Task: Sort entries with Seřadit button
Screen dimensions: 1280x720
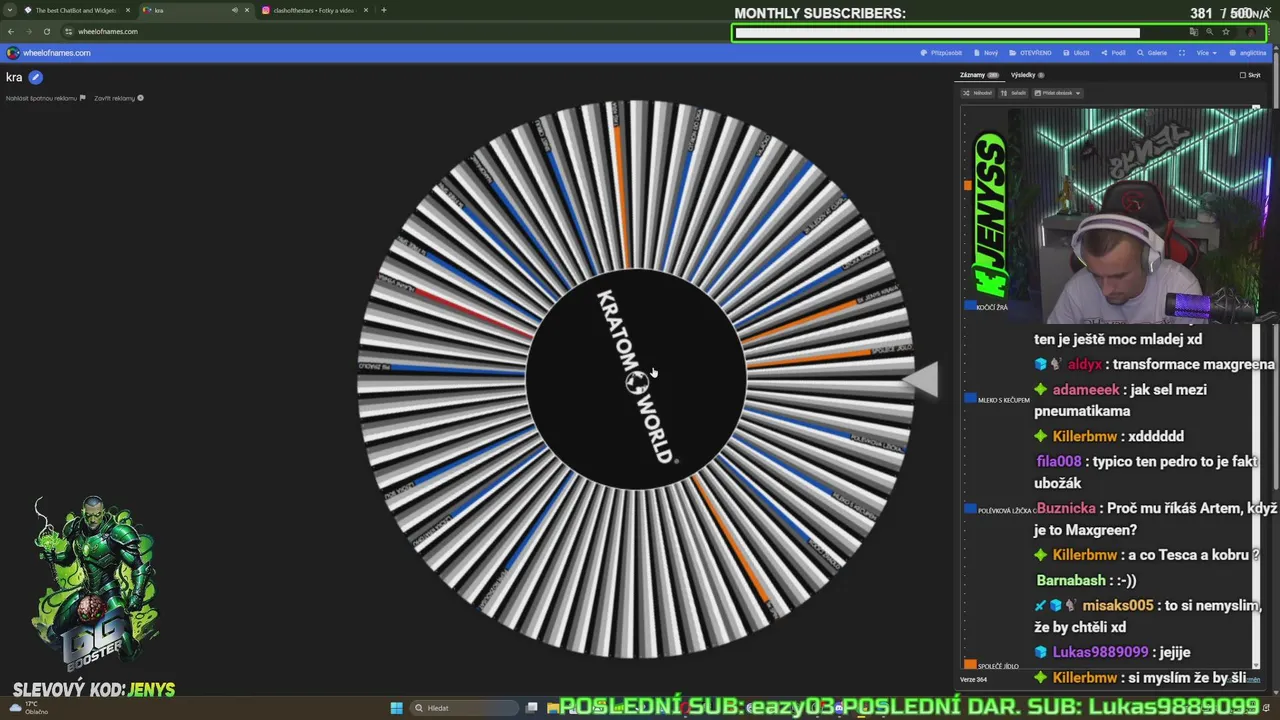Action: coord(1014,93)
